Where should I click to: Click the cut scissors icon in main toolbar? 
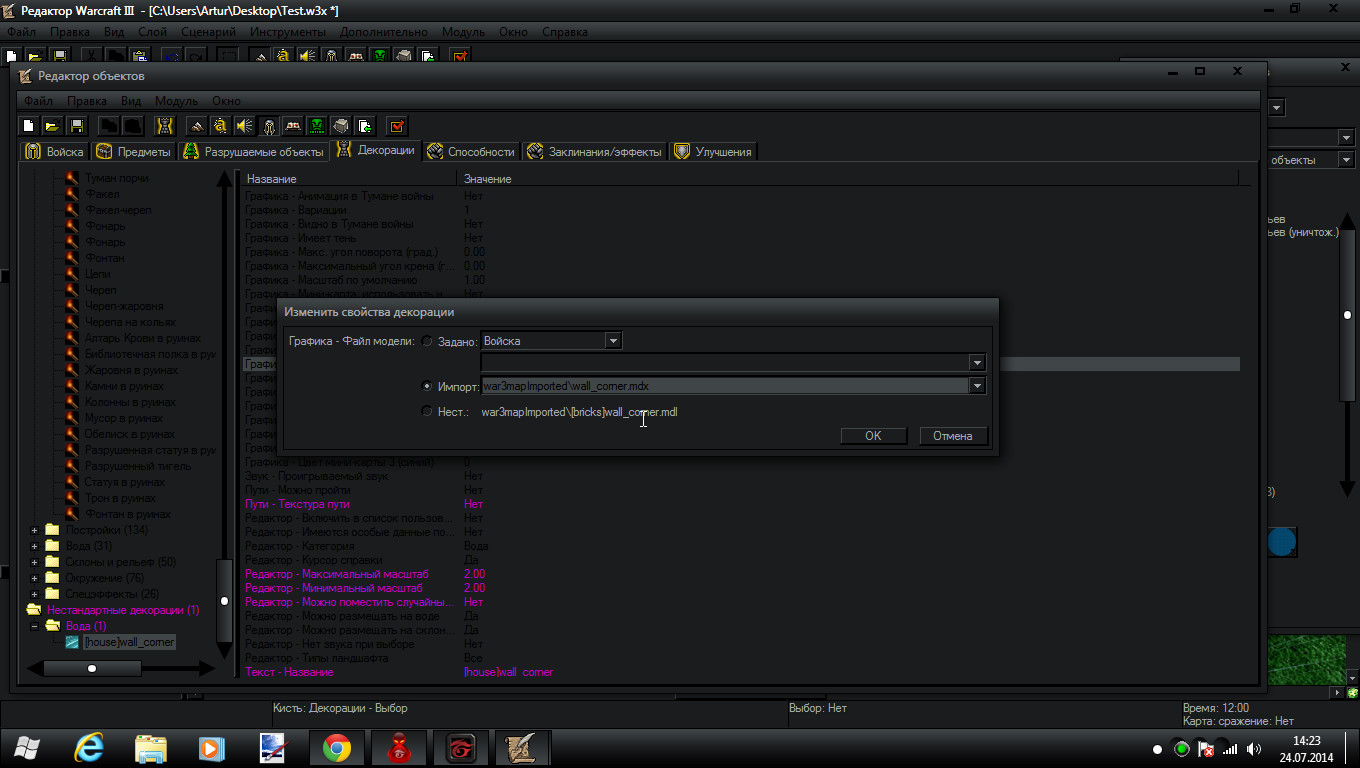click(92, 56)
